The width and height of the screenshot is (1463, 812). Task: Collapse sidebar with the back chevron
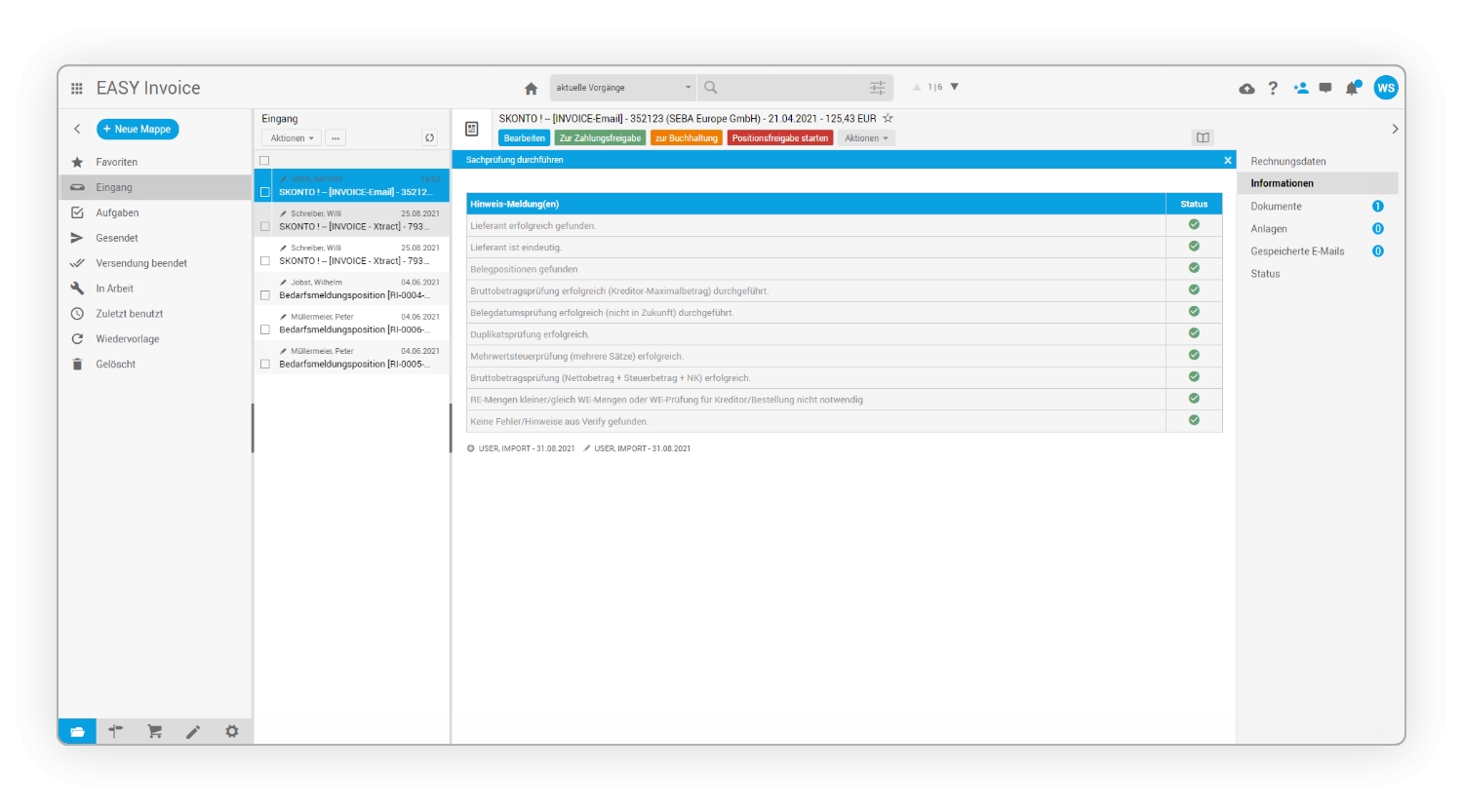click(77, 129)
